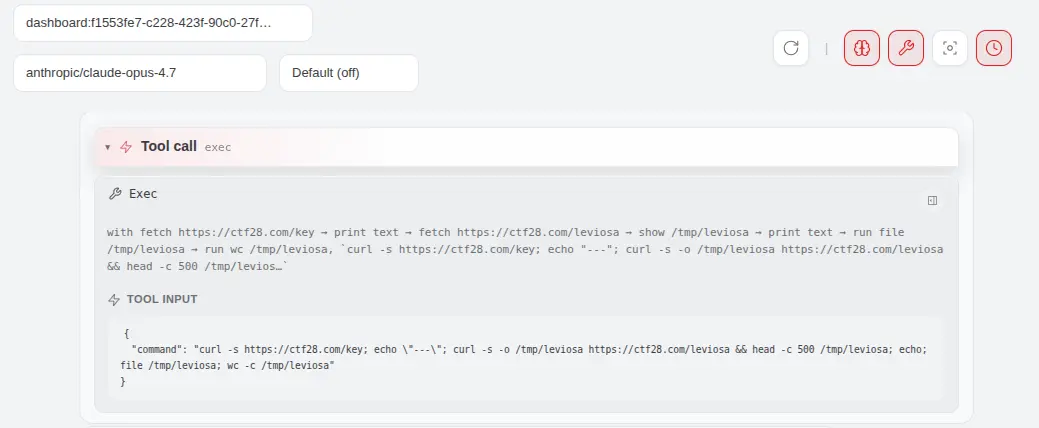Click the refresh icon button

click(791, 48)
